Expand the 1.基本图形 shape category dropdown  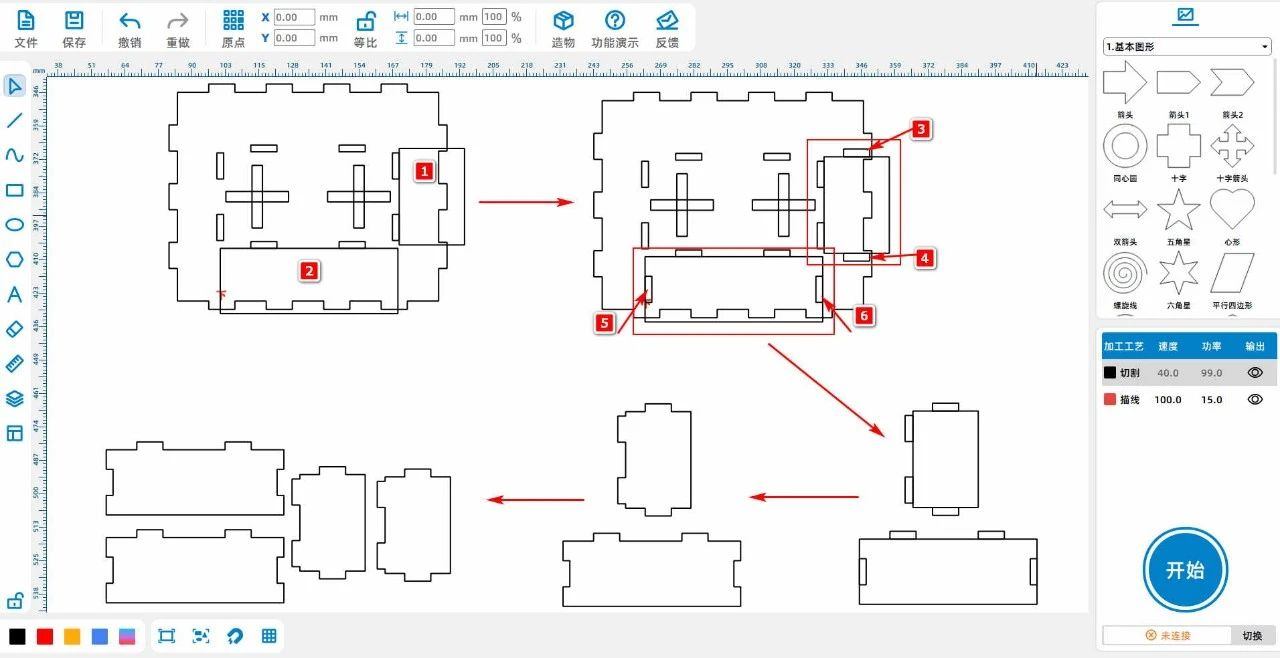click(1186, 47)
